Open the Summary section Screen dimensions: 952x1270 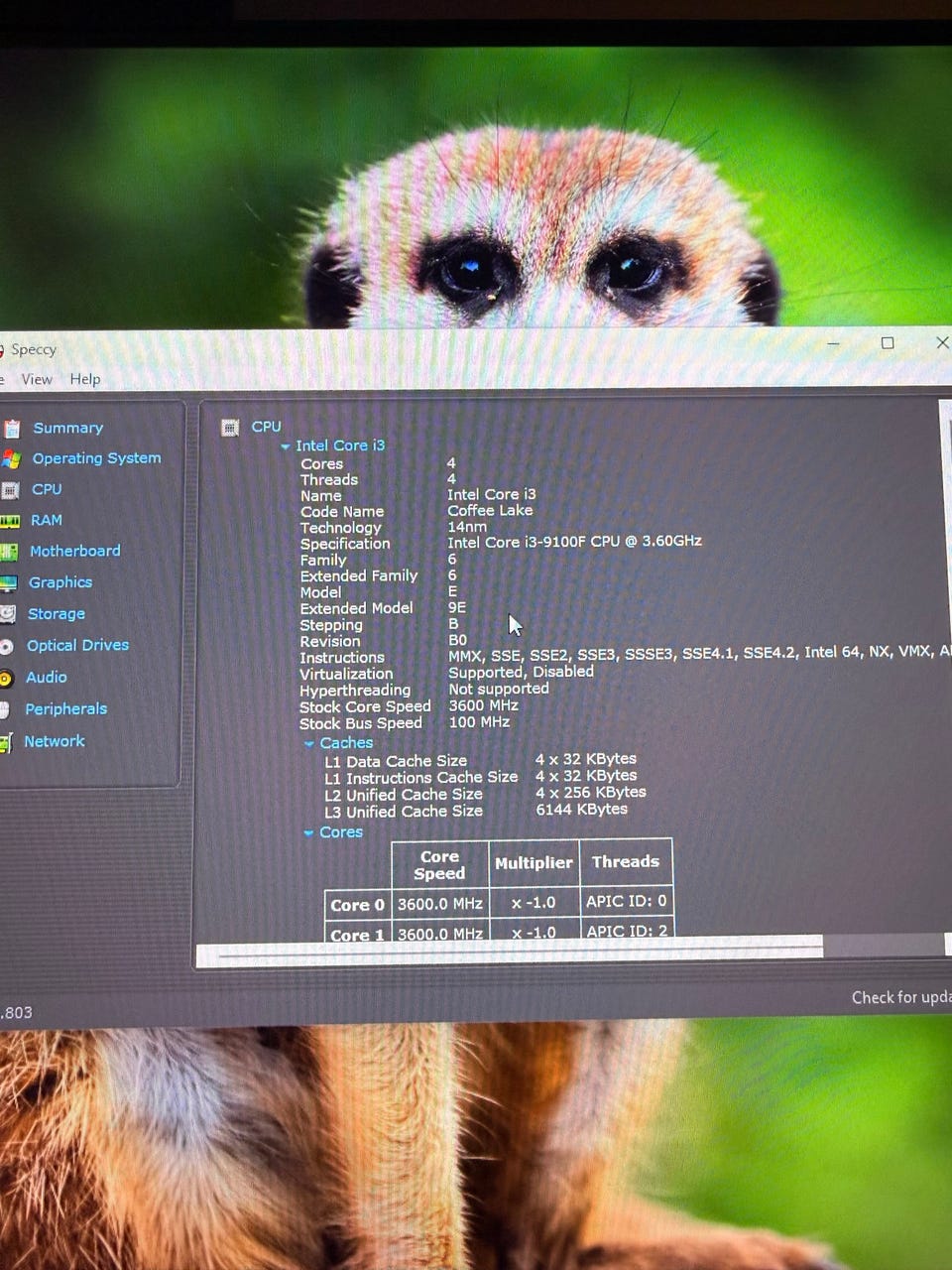[x=68, y=428]
